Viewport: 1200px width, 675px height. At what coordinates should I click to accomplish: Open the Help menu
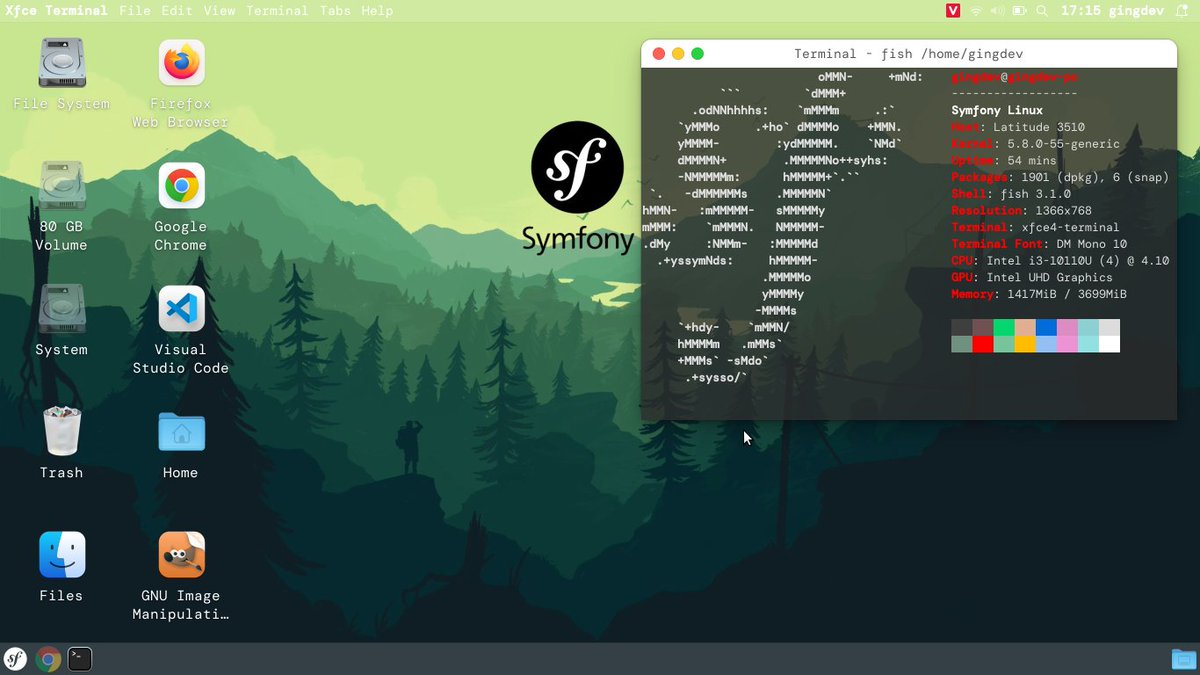pos(377,11)
